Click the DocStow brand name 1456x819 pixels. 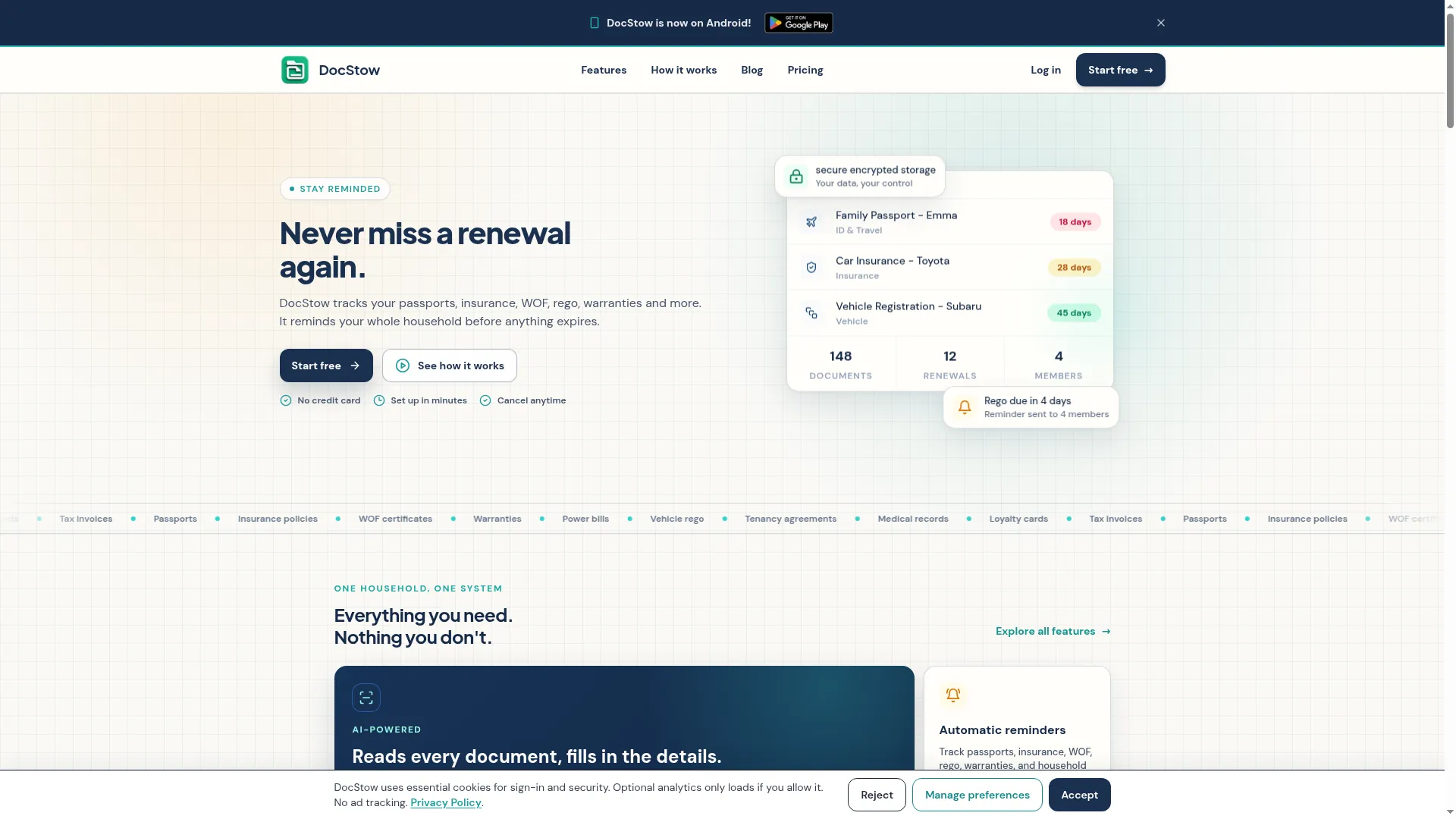(350, 70)
